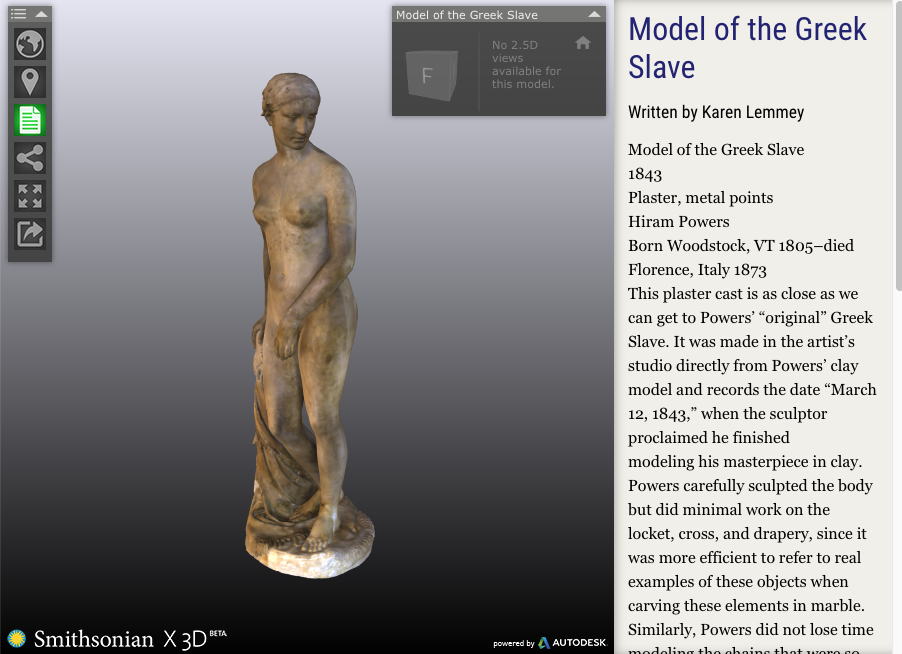902x654 pixels.
Task: Open the share icon in sidebar
Action: point(30,158)
